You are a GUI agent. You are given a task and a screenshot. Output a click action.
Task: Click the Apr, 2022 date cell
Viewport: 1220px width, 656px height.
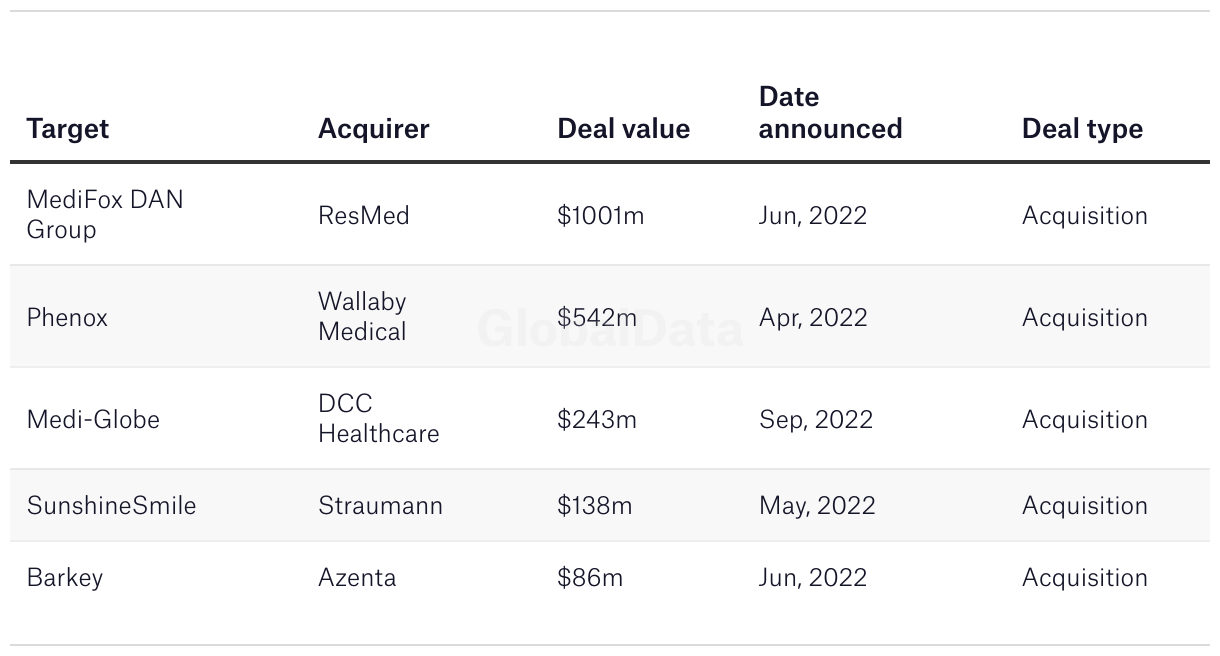(812, 317)
